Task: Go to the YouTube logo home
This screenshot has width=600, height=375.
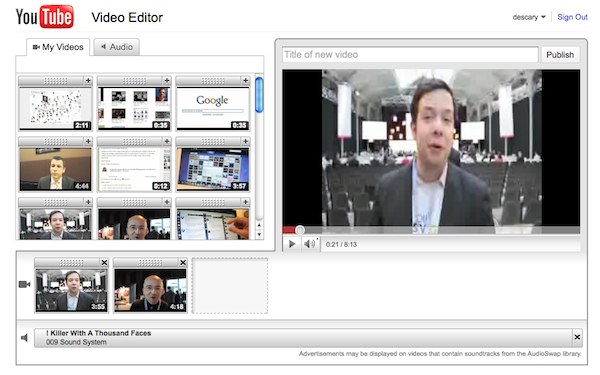Action: [45, 17]
